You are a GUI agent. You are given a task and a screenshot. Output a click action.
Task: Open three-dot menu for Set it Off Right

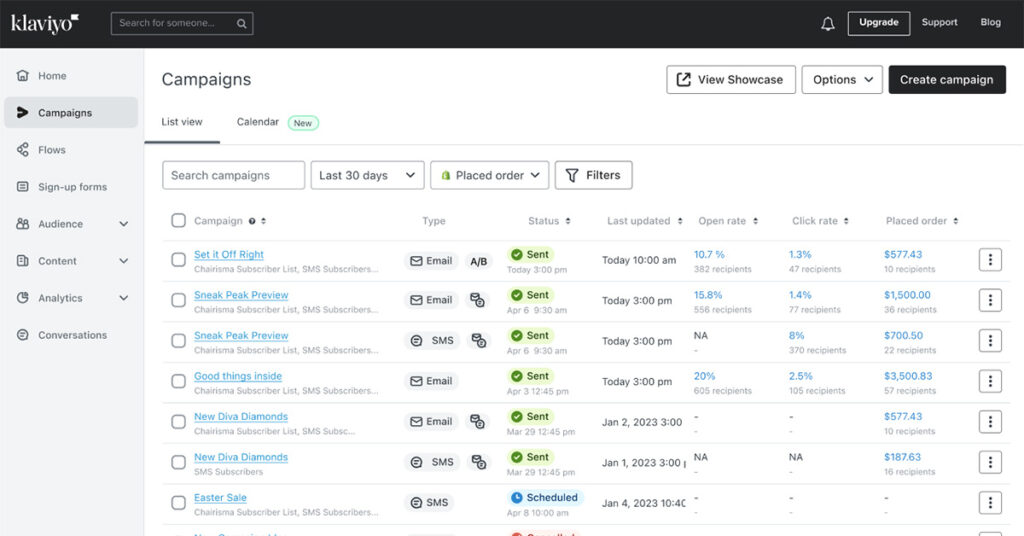coord(989,260)
